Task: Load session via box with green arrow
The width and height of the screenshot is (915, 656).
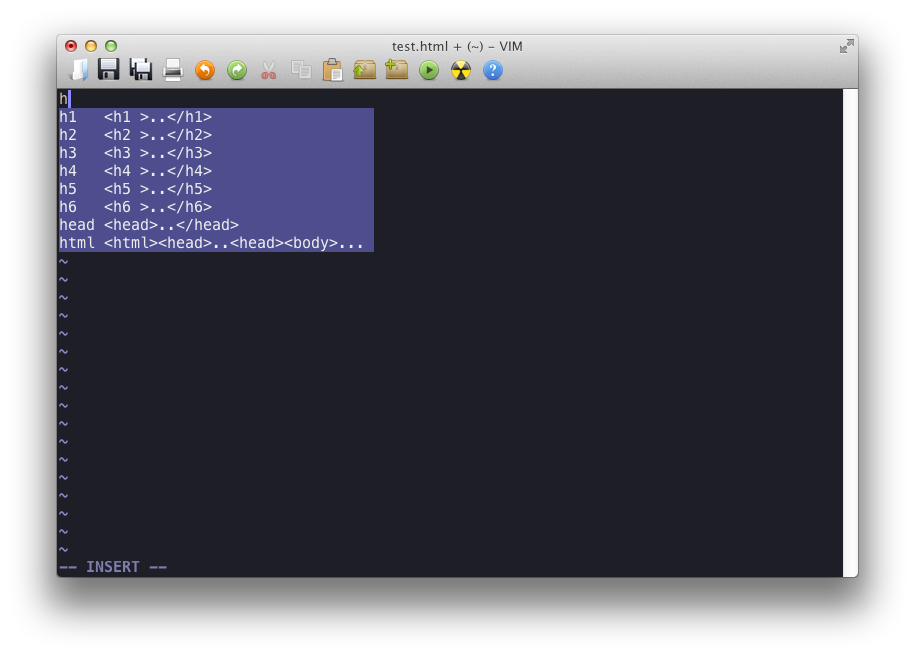Action: coord(364,70)
